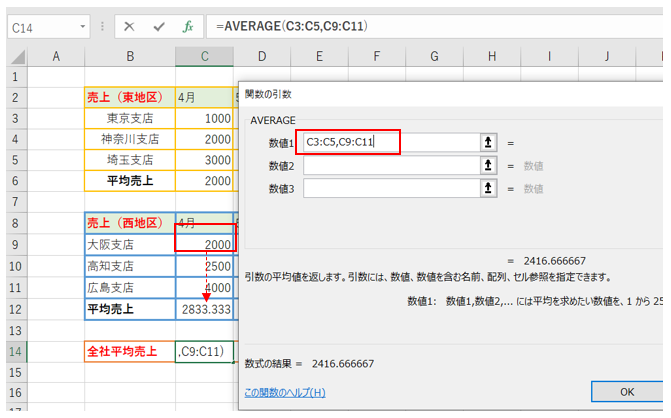Select cell containing 東京支店
Screen dimensions: 671x418
(130, 118)
